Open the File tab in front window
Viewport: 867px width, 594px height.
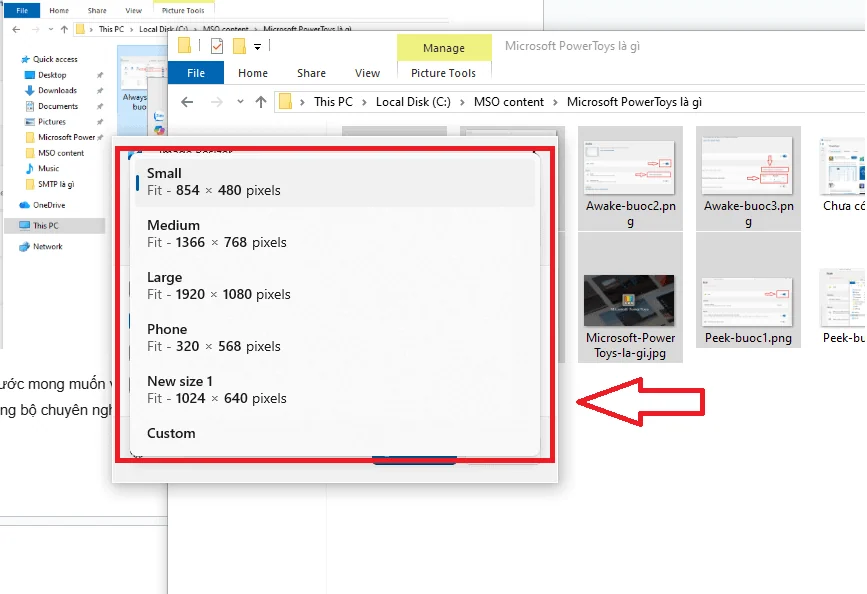[196, 73]
